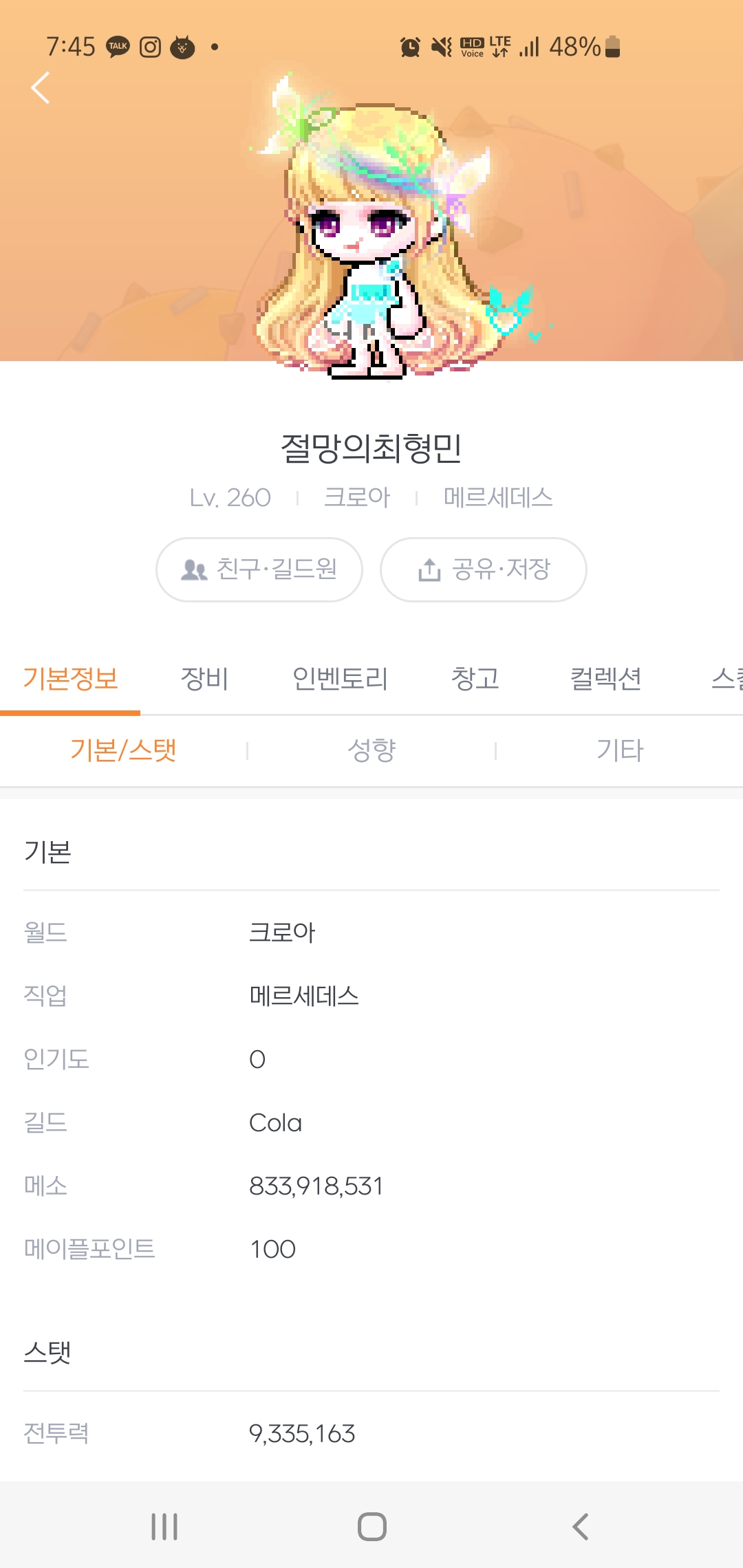The width and height of the screenshot is (743, 1568).
Task: Tap the battery status icon
Action: tap(613, 47)
